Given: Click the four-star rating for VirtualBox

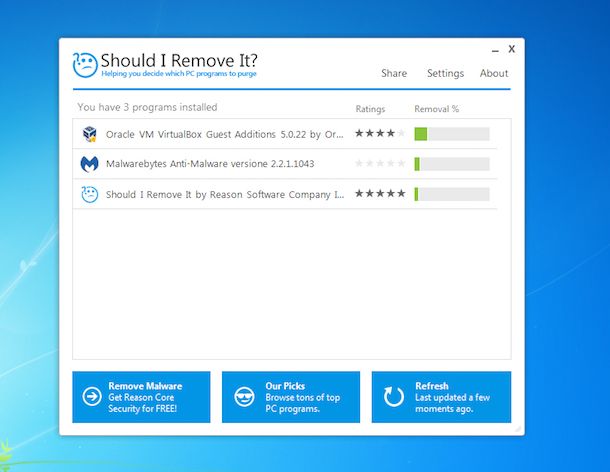Looking at the screenshot, I should pos(380,133).
